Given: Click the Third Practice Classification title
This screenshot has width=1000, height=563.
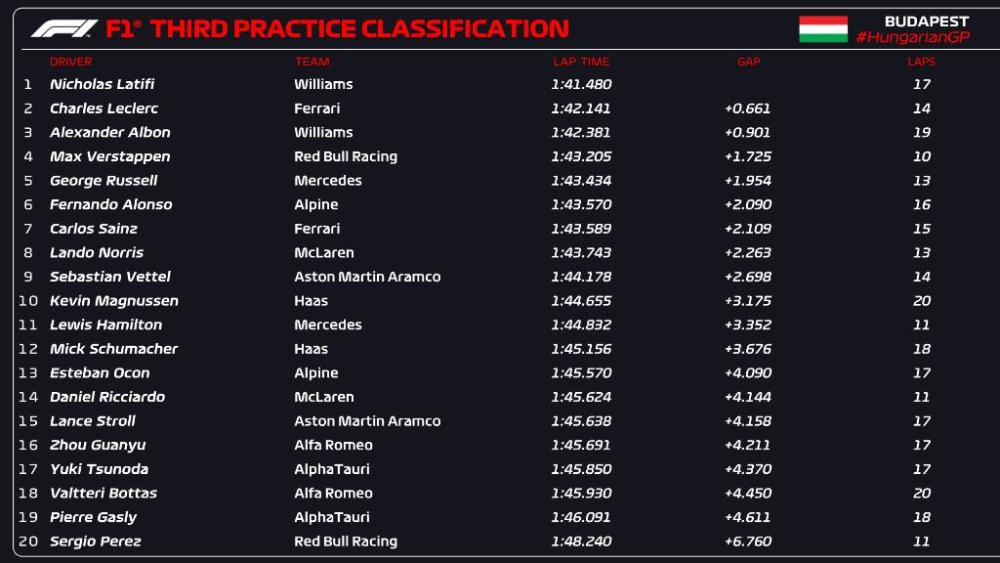Looking at the screenshot, I should pos(359,29).
